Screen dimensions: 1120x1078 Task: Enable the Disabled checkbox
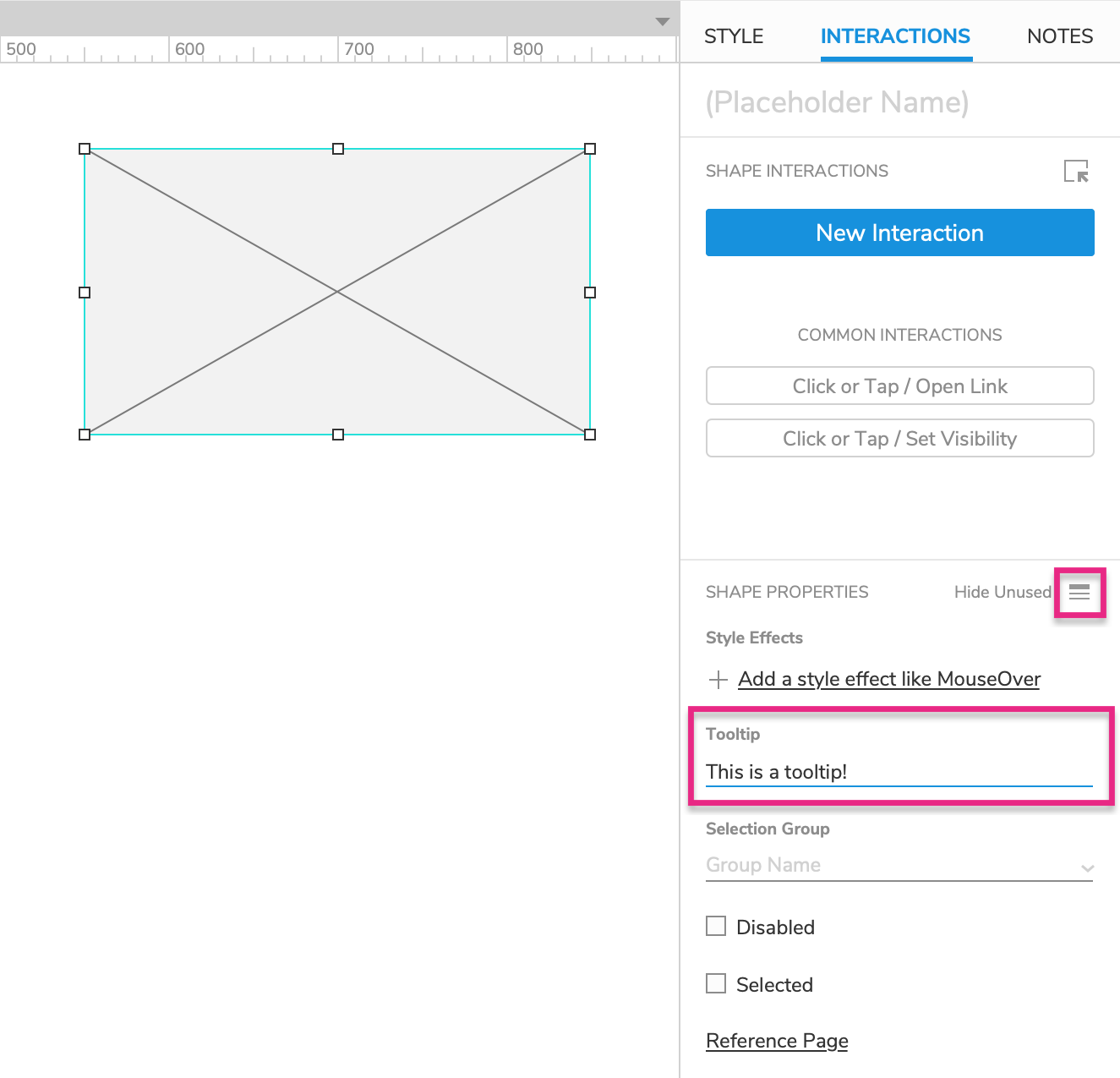point(716,926)
